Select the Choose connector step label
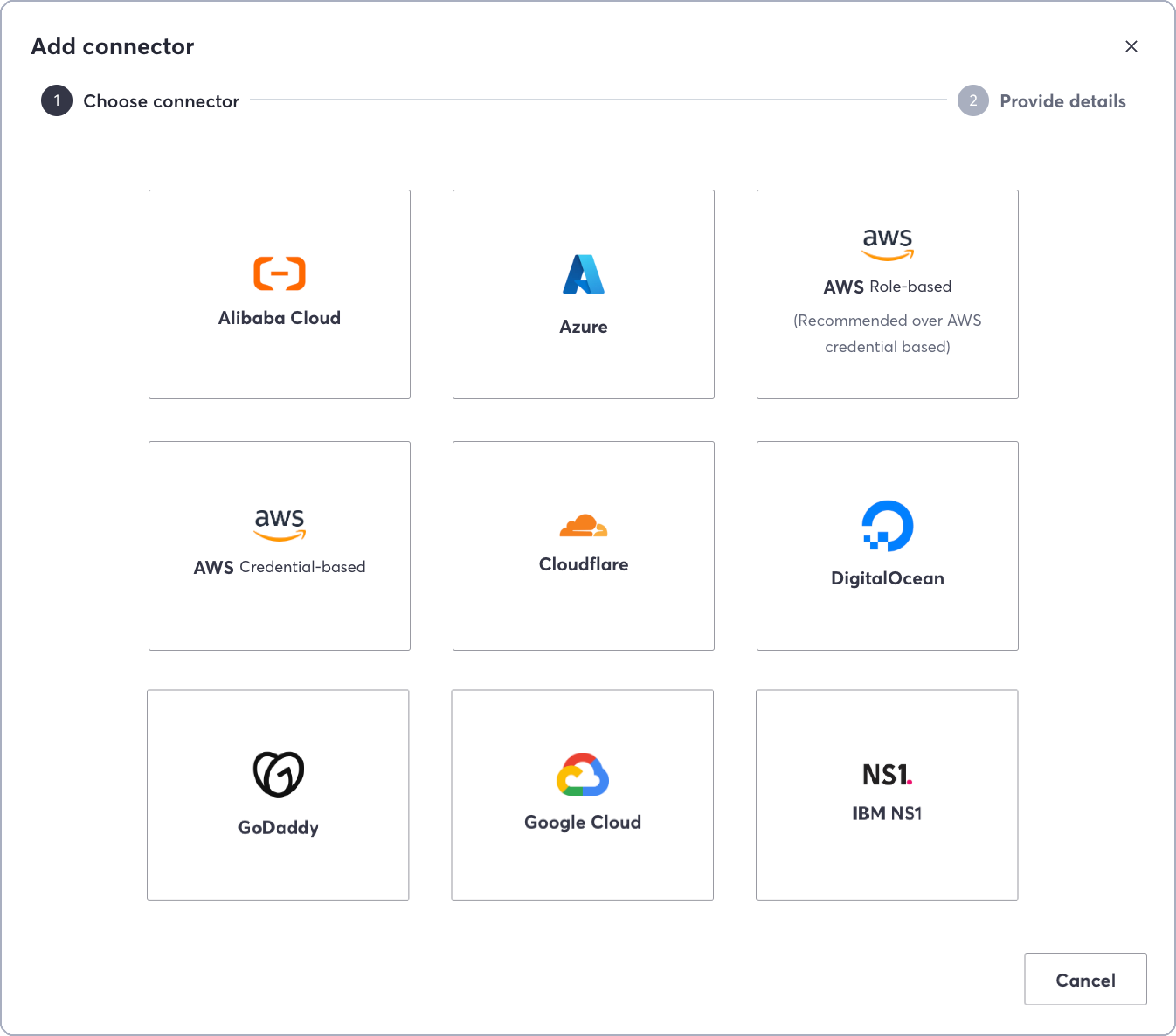The height and width of the screenshot is (1036, 1176). (161, 101)
